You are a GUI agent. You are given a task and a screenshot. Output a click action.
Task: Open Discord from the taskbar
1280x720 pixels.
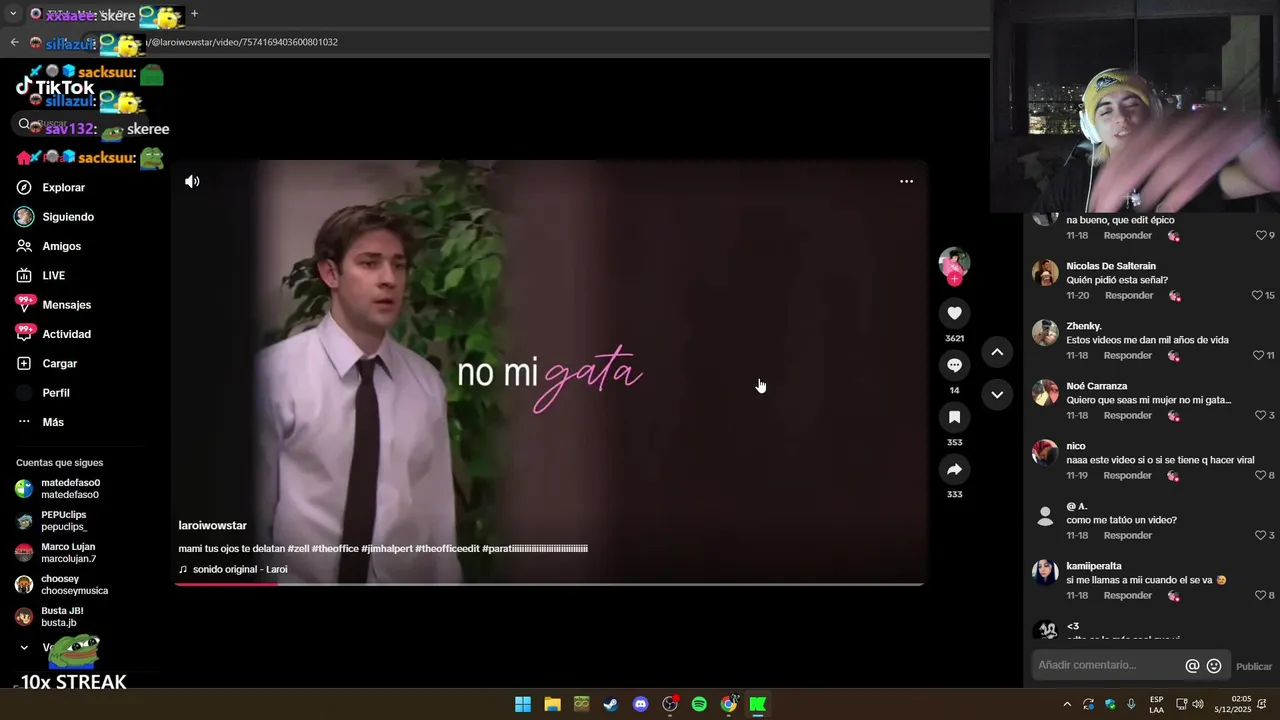pyautogui.click(x=641, y=704)
